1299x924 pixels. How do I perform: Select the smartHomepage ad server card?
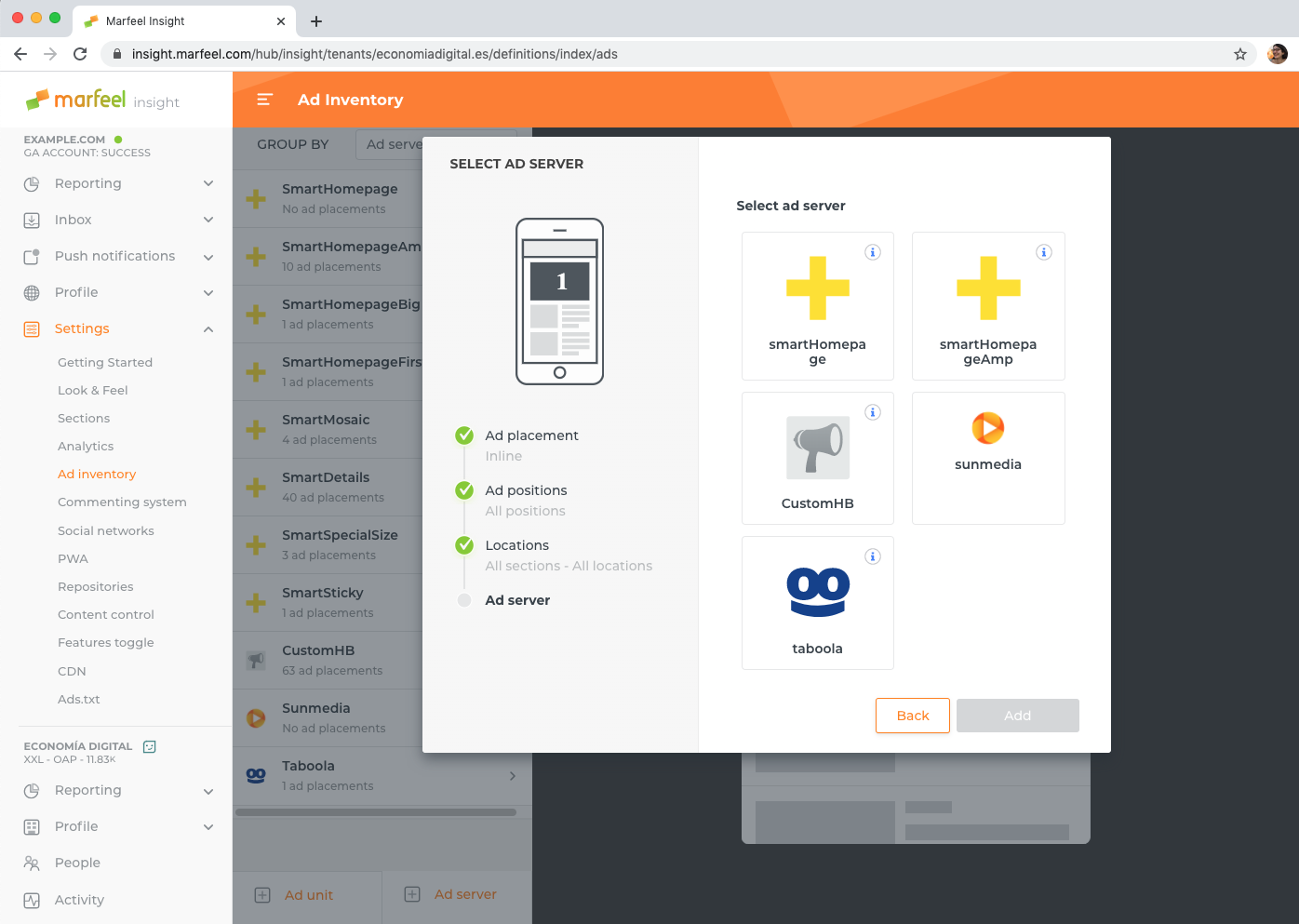point(818,306)
